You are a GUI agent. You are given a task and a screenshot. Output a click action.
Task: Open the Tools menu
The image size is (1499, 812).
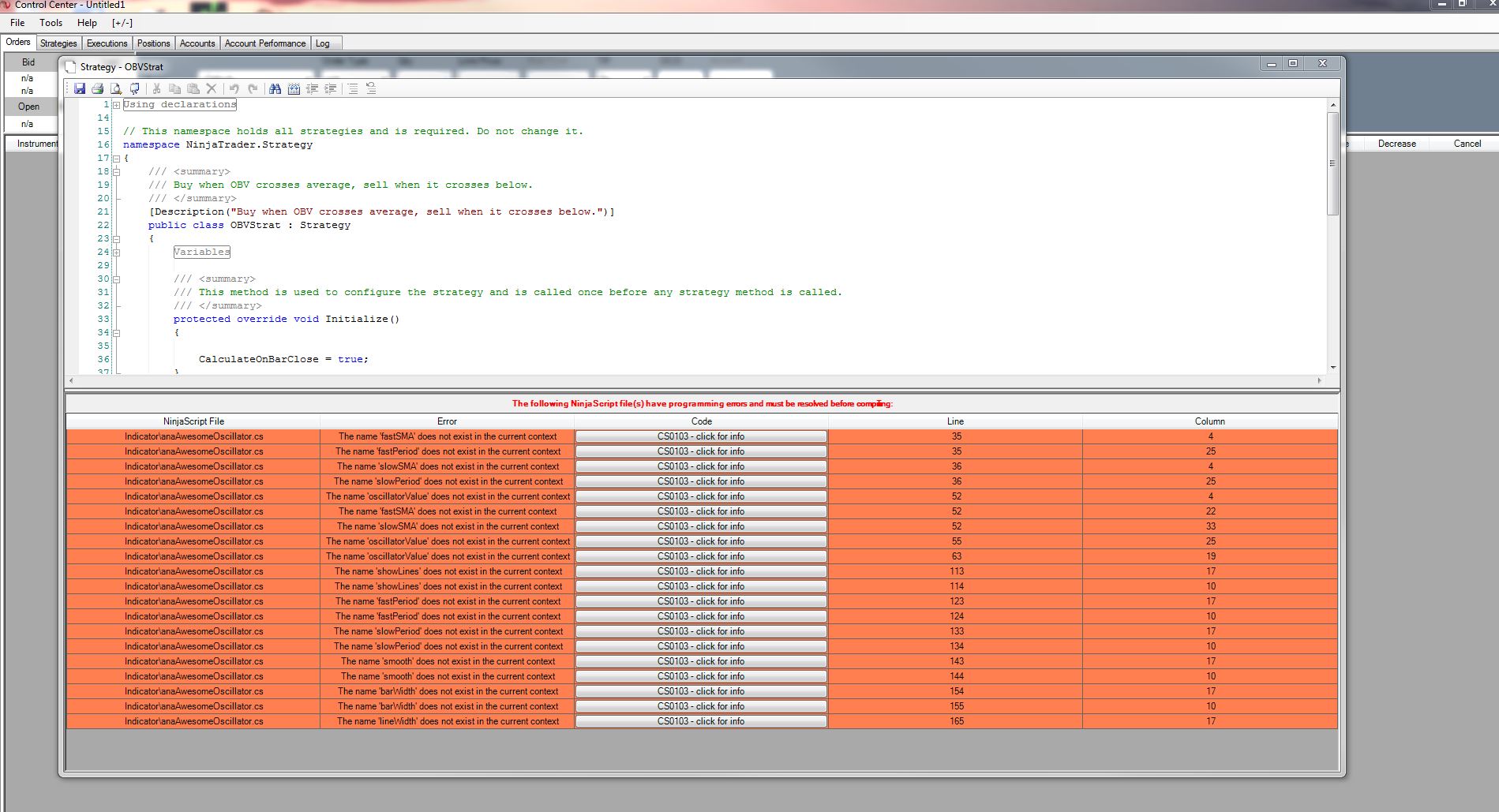(51, 23)
